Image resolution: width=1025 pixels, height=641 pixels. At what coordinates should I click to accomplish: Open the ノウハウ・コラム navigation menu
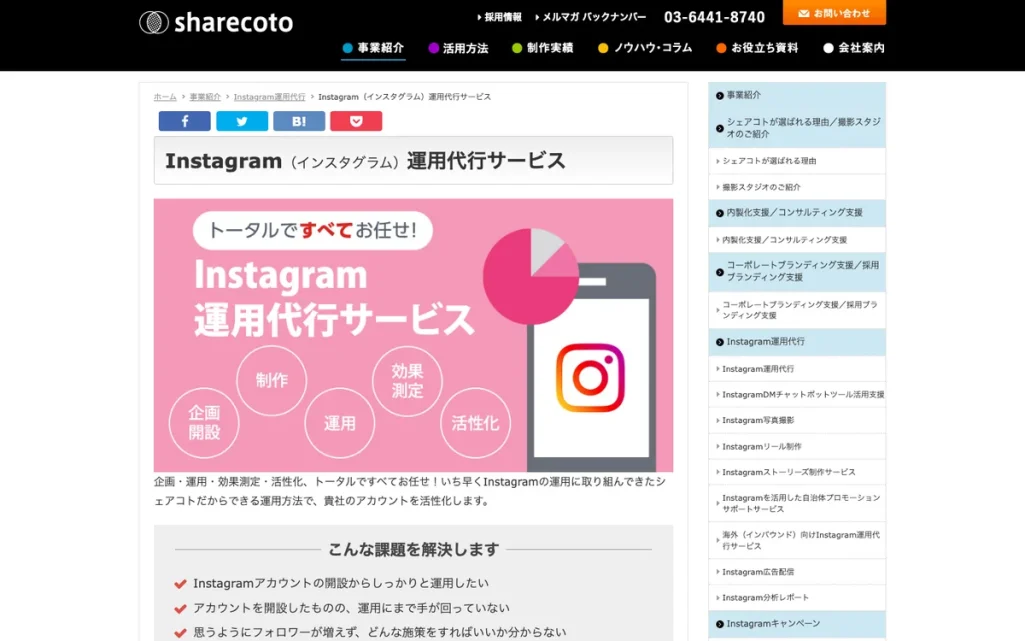[x=645, y=48]
